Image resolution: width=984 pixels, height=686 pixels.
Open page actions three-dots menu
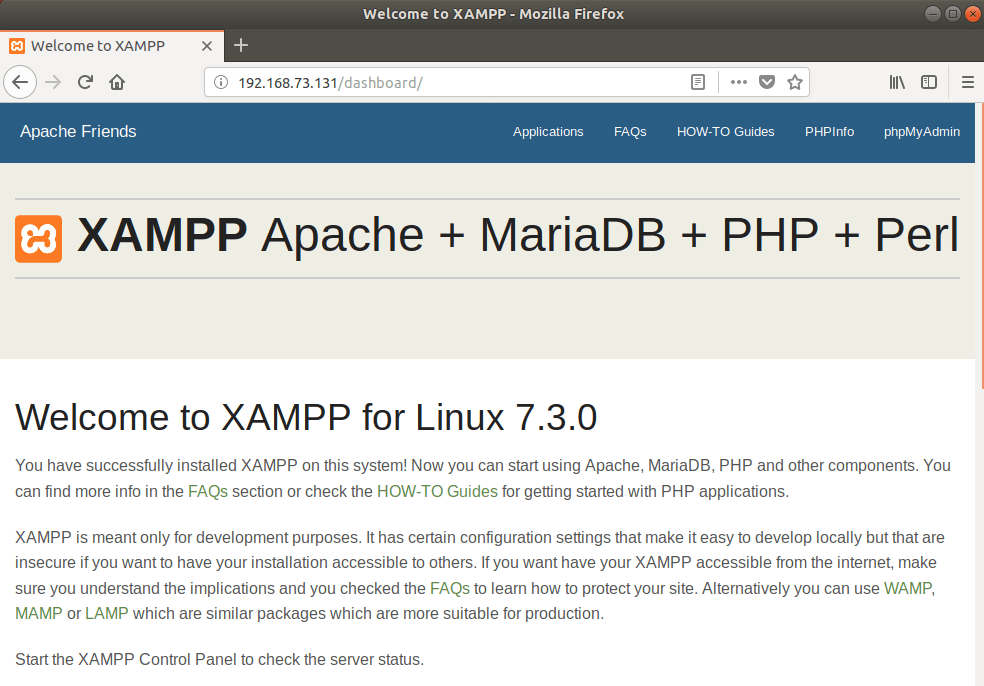(739, 82)
